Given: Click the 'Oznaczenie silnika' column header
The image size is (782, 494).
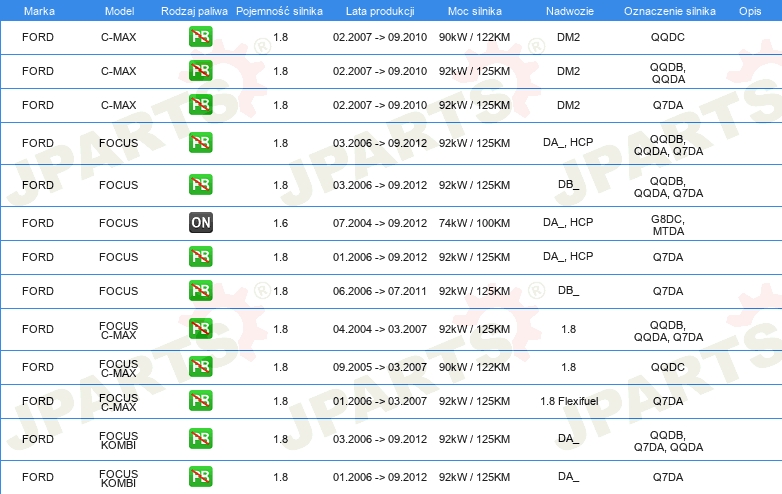Looking at the screenshot, I should [x=669, y=11].
